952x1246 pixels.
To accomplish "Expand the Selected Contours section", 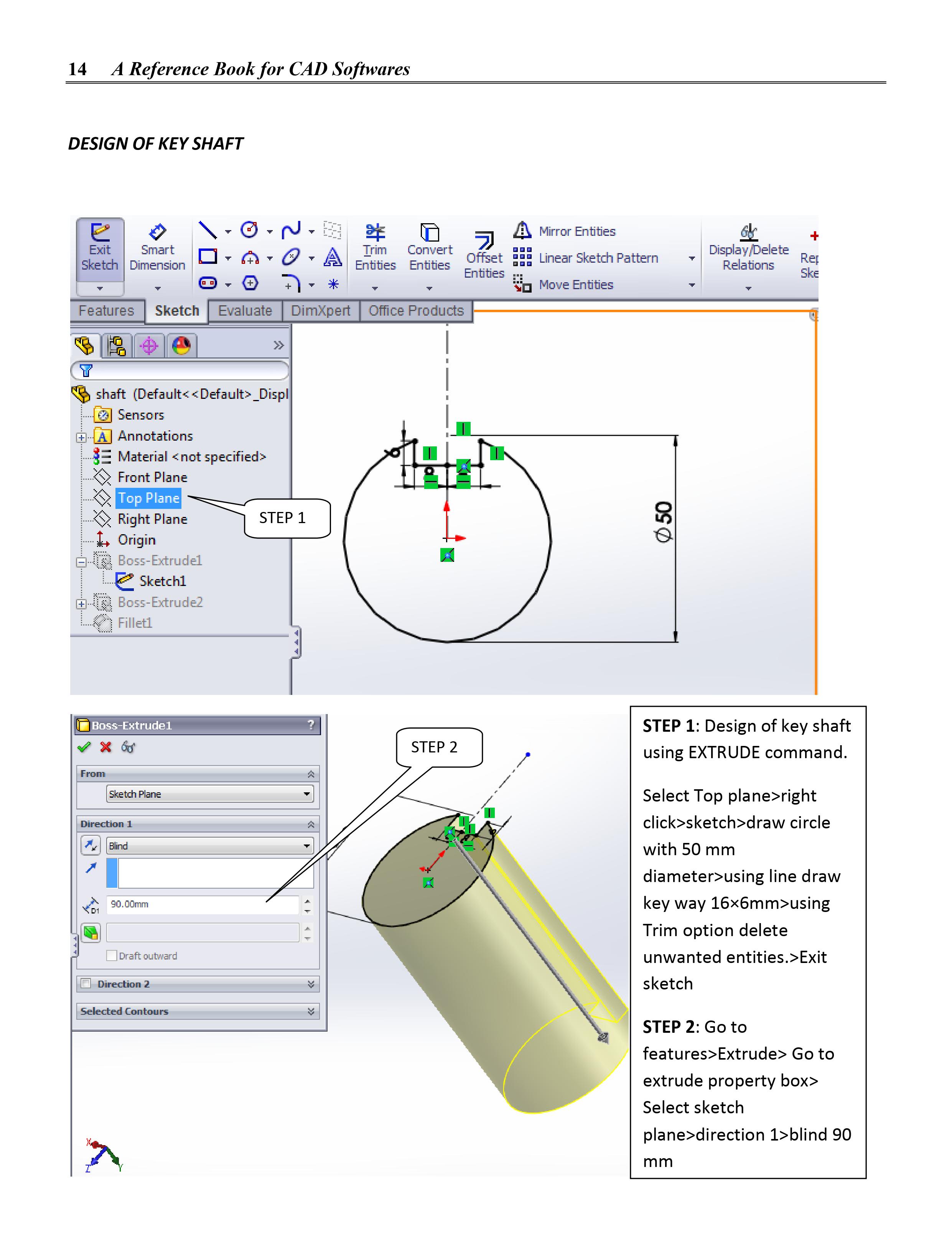I will pyautogui.click(x=311, y=1011).
